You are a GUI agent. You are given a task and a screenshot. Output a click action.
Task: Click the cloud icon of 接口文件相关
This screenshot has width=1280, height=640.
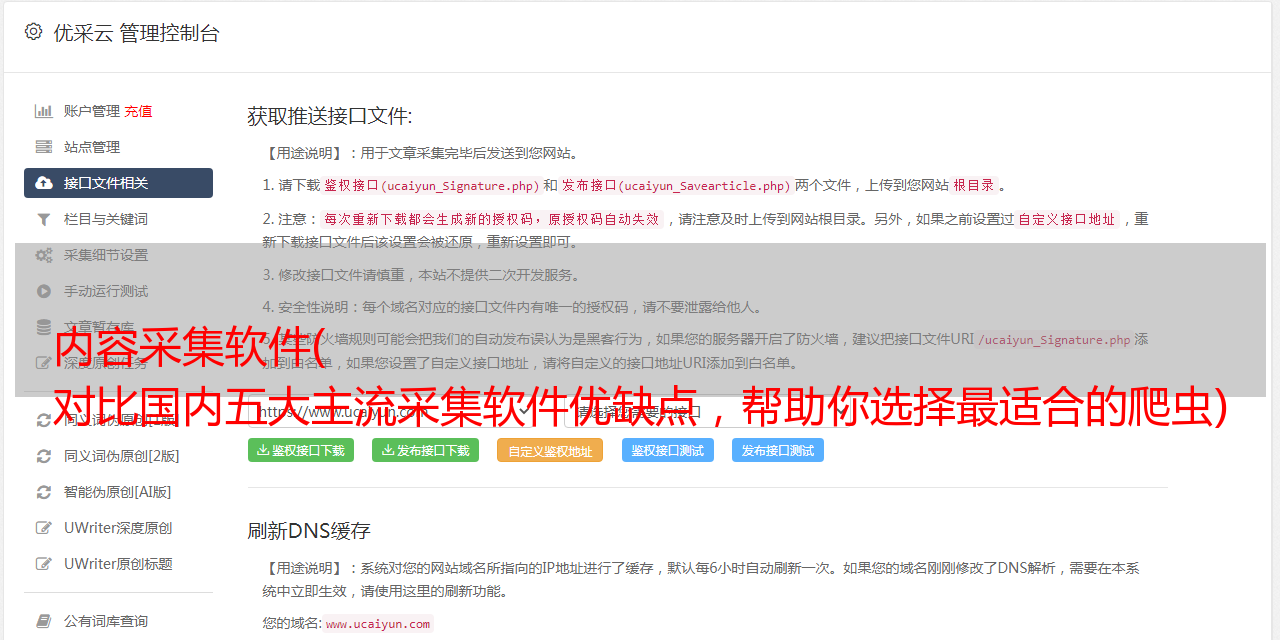pyautogui.click(x=44, y=183)
